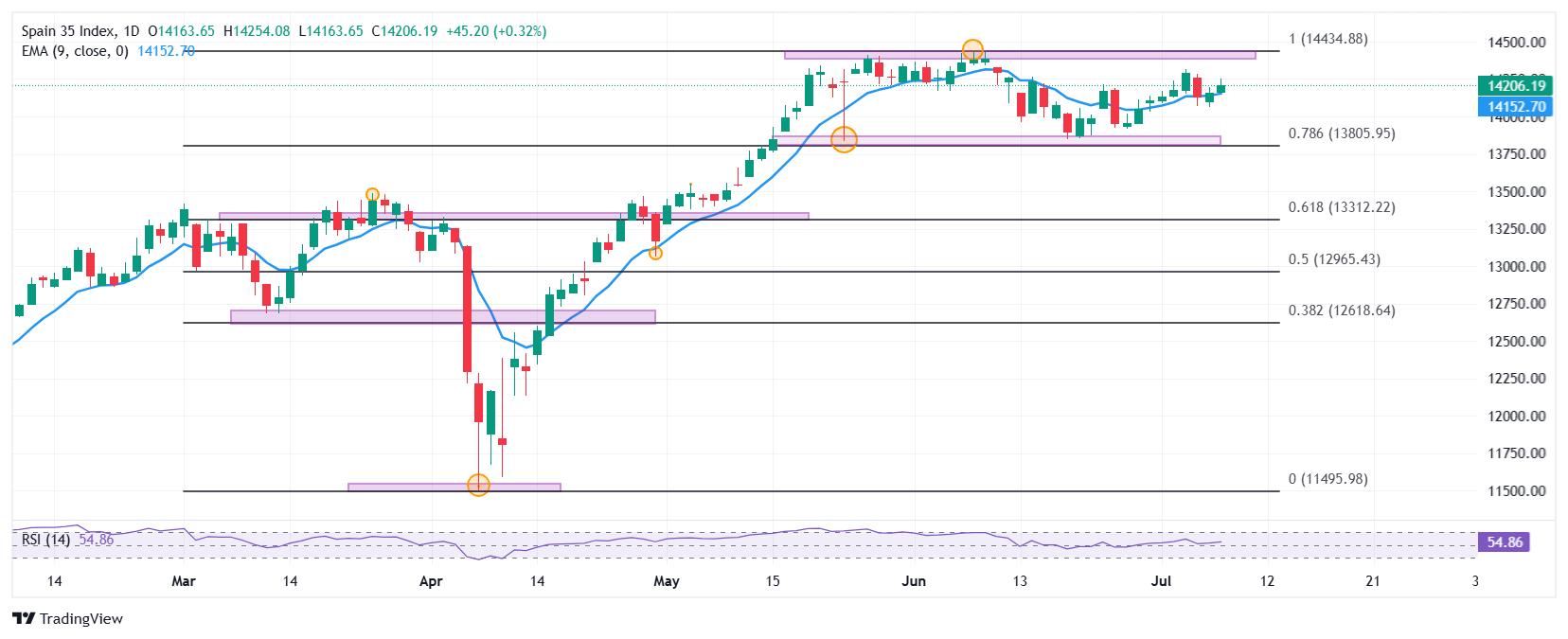Image resolution: width=1568 pixels, height=639 pixels.
Task: Click the Apr date on the time axis
Action: pos(431,581)
